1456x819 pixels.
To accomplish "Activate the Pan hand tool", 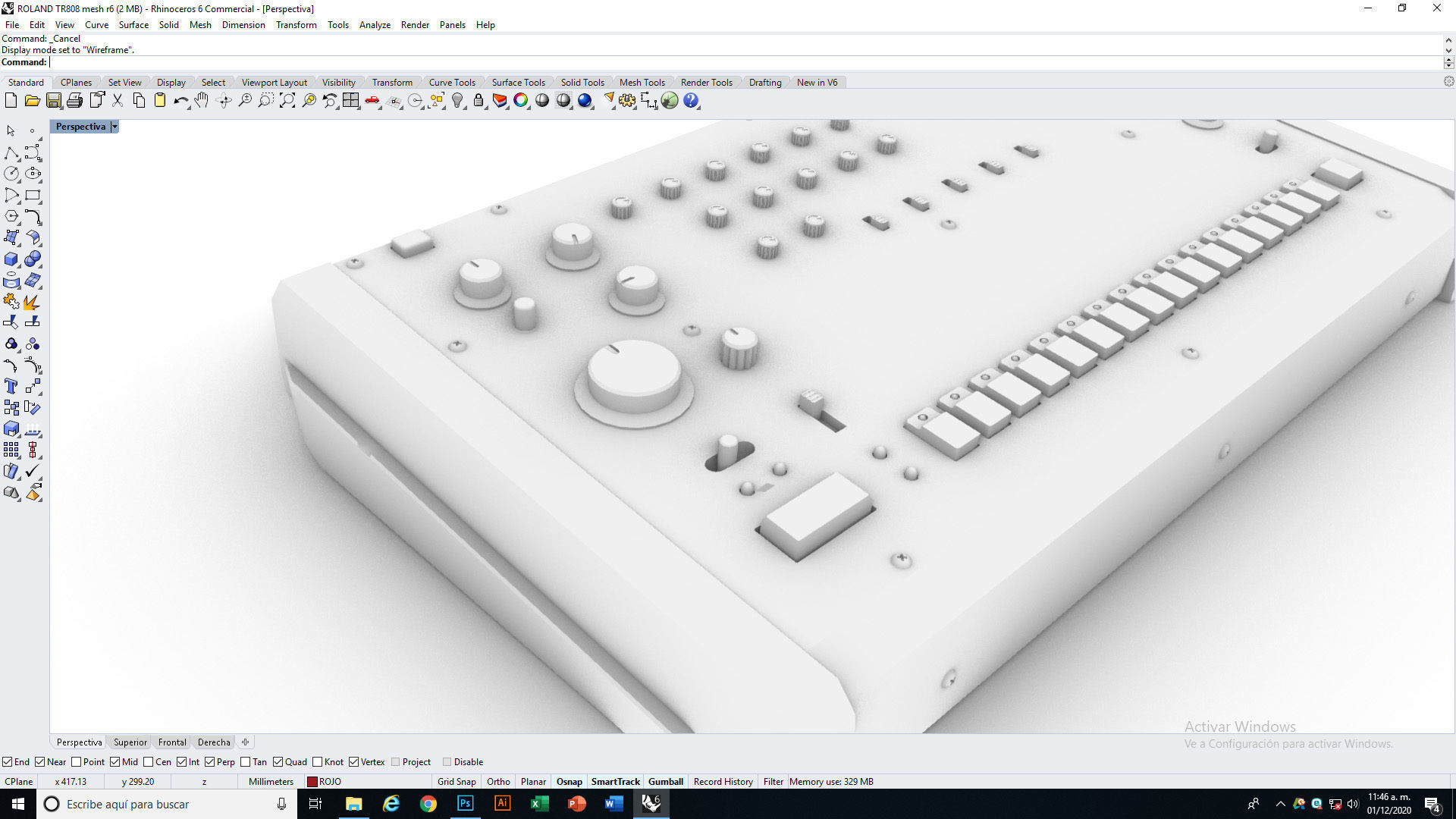I will pyautogui.click(x=202, y=101).
